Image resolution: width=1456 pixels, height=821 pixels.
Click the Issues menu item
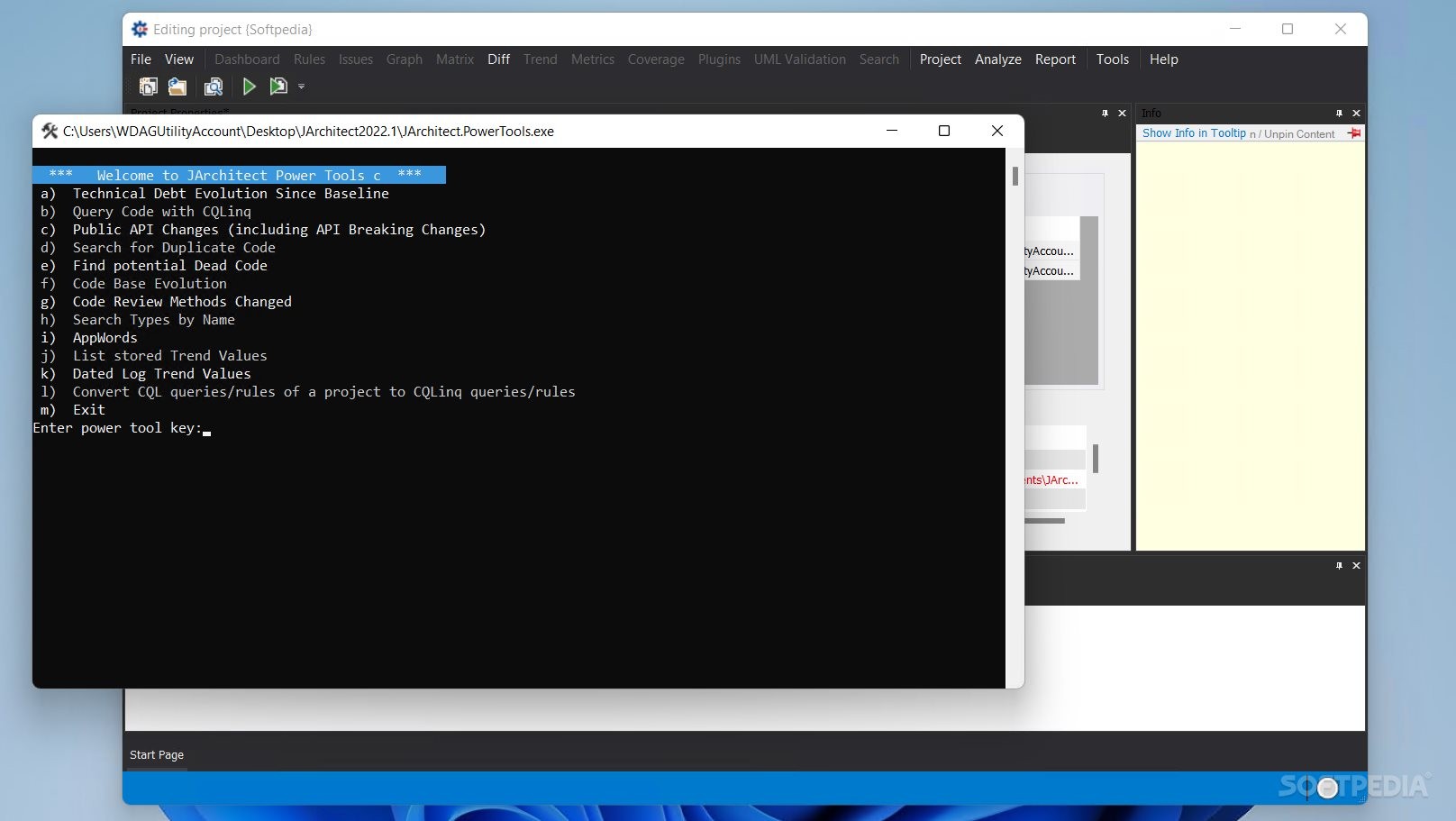(356, 59)
